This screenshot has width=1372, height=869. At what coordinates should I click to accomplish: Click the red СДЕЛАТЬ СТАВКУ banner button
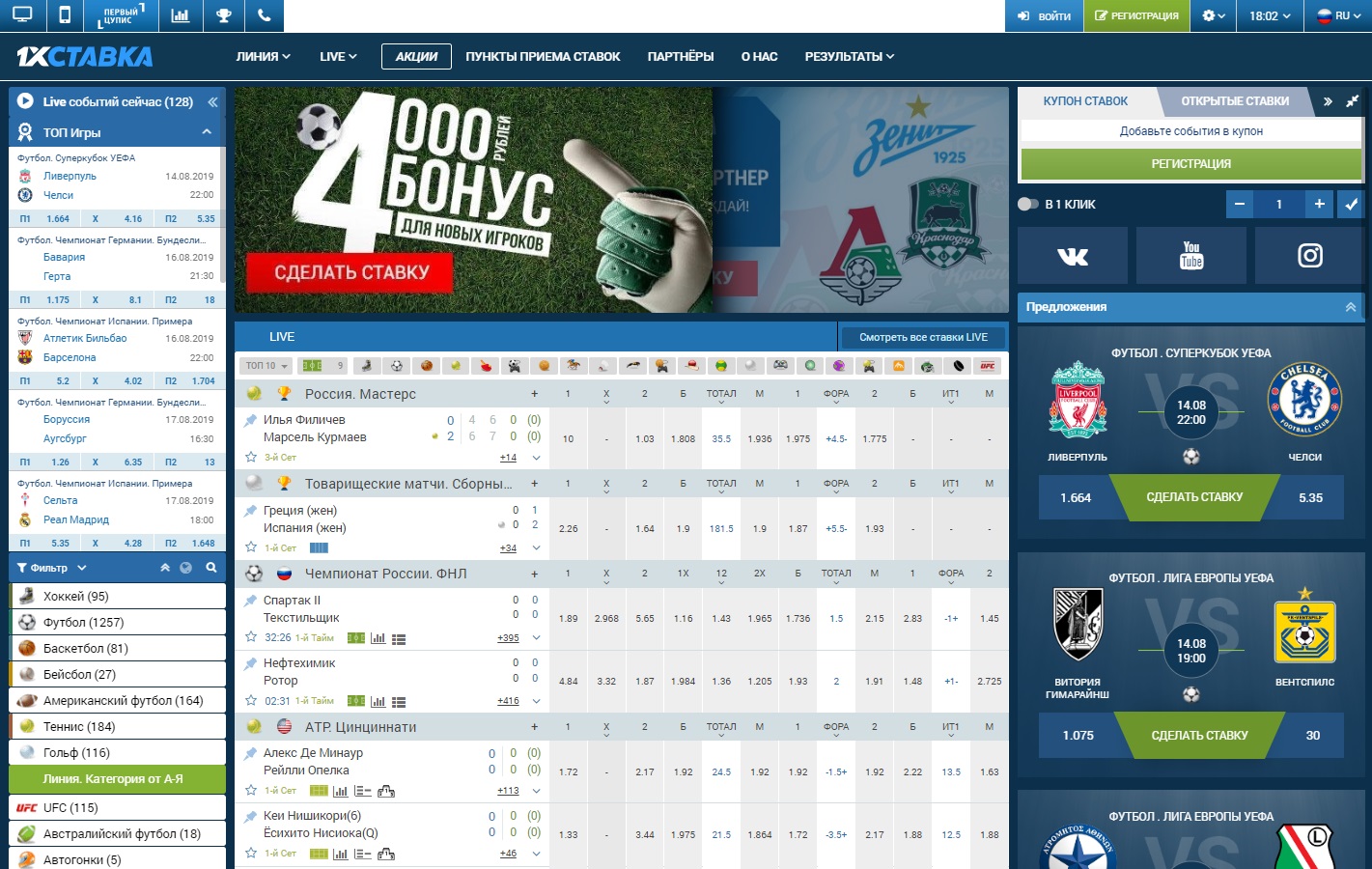coord(350,272)
